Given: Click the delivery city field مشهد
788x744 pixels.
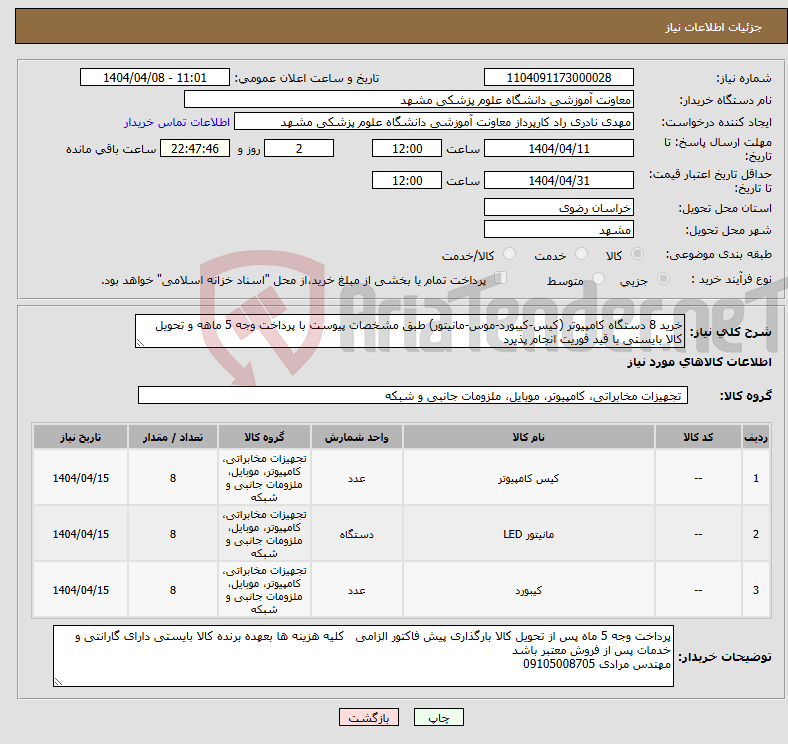Looking at the screenshot, I should [x=558, y=229].
